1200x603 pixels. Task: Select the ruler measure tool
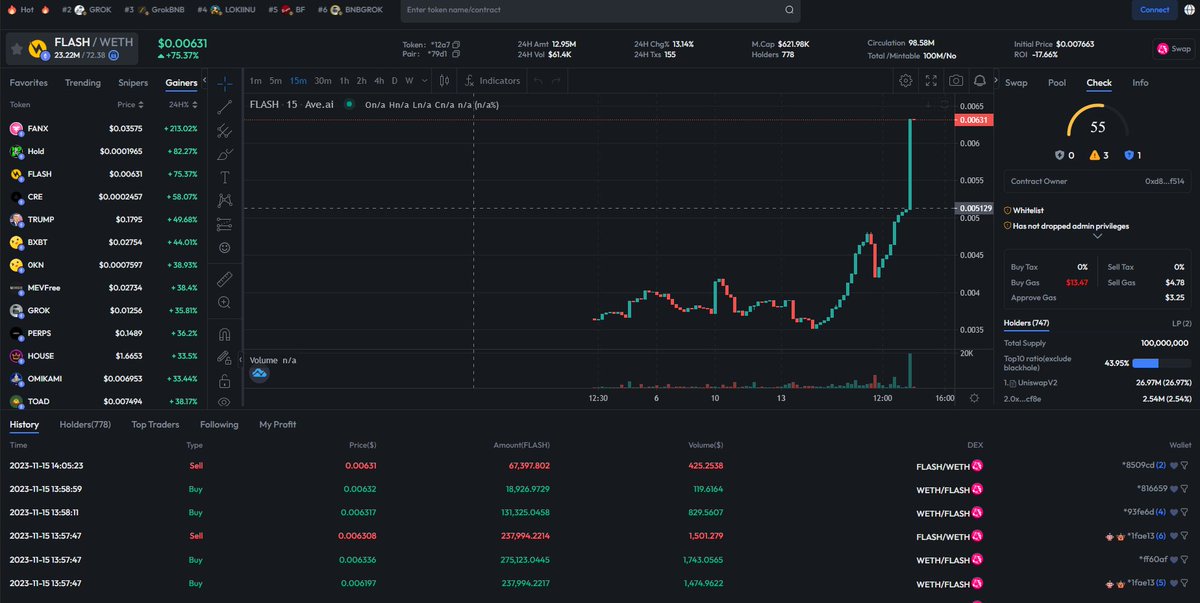(x=225, y=278)
